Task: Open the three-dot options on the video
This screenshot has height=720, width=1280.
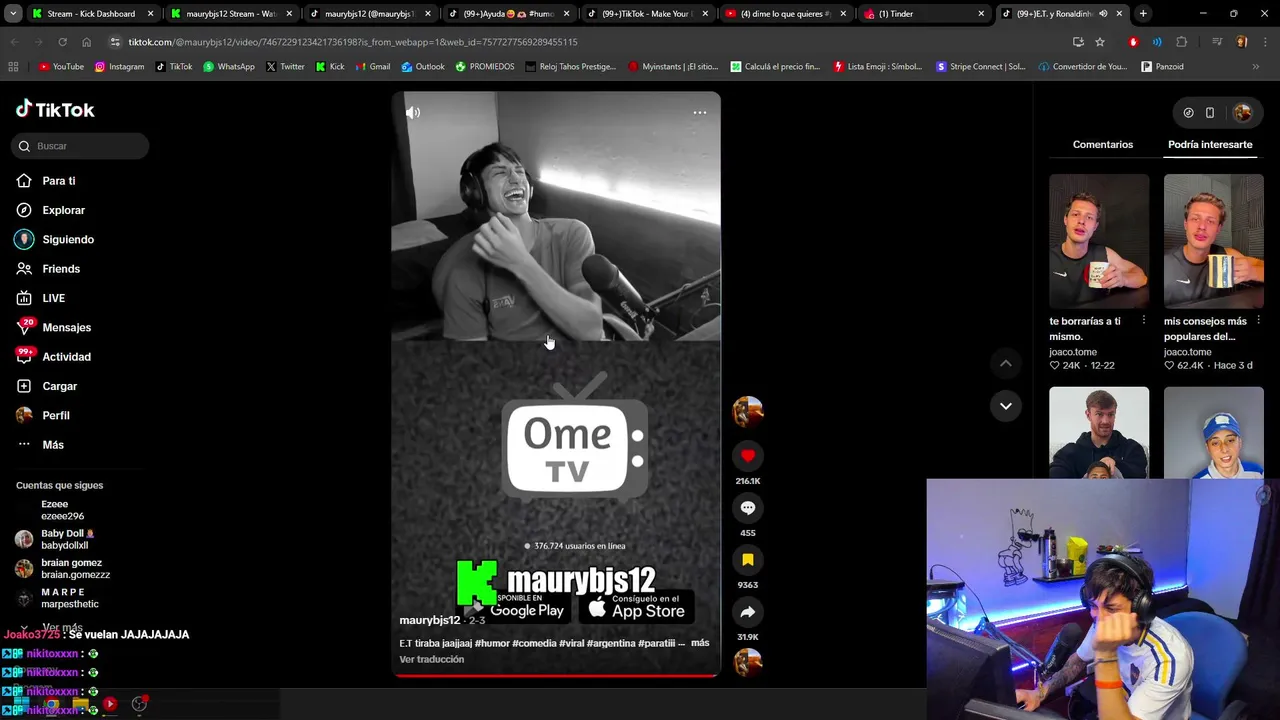Action: pyautogui.click(x=700, y=113)
